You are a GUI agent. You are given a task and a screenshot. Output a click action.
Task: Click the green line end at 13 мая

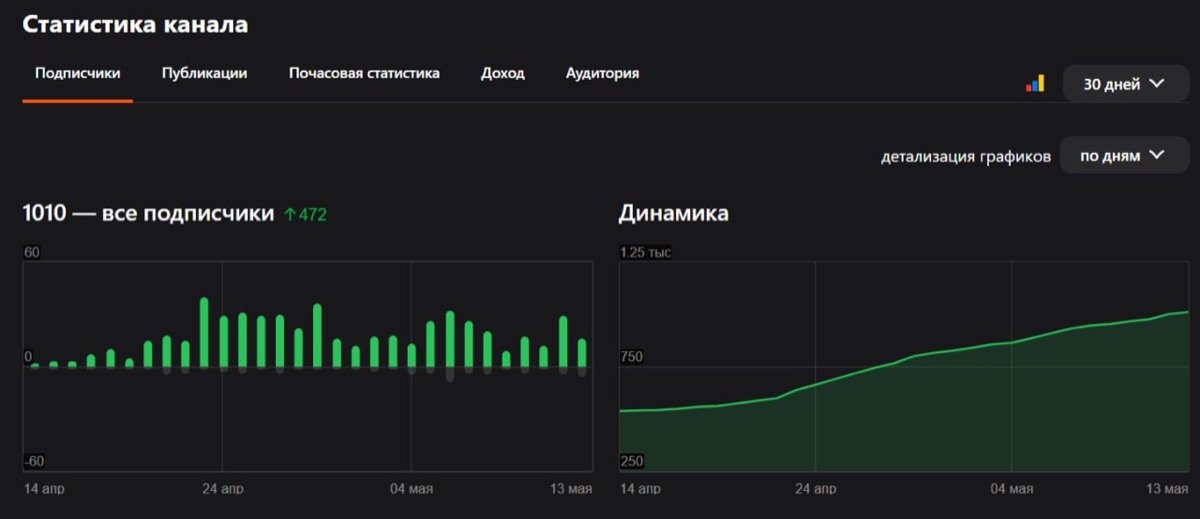pos(1187,312)
